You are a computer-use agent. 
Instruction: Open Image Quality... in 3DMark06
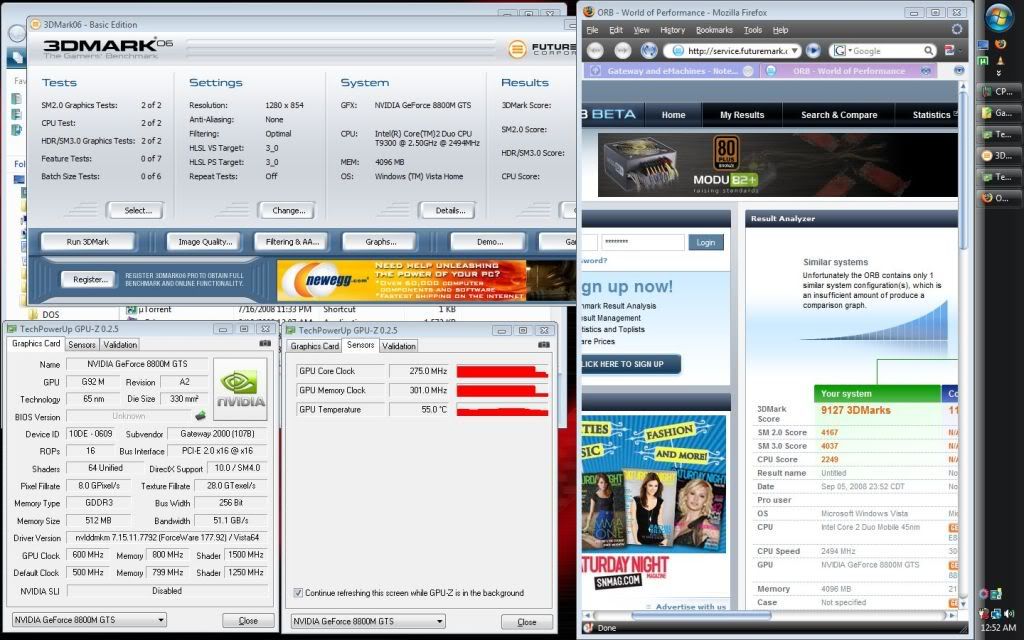click(204, 242)
